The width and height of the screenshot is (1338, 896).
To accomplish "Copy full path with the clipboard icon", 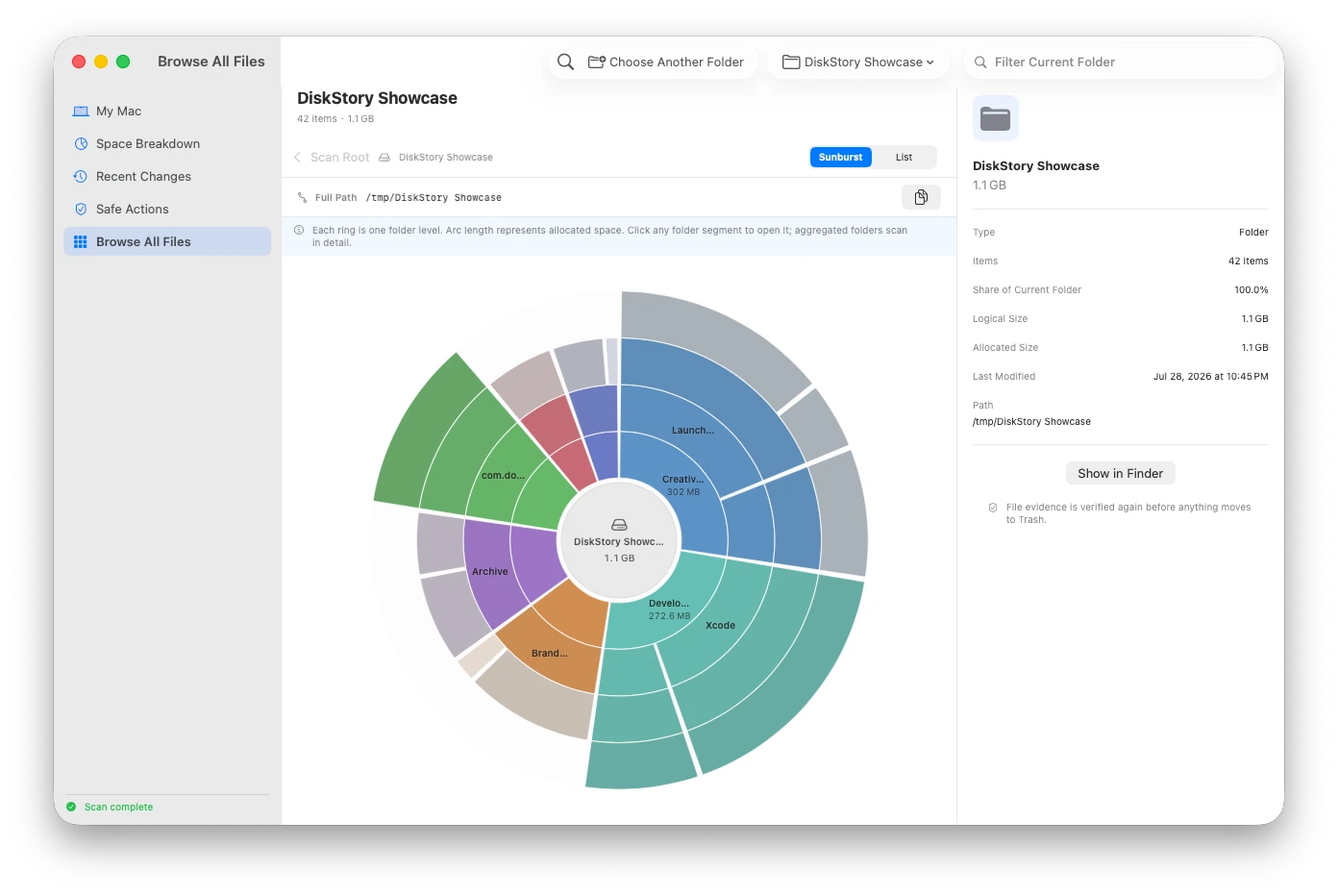I will [x=921, y=197].
